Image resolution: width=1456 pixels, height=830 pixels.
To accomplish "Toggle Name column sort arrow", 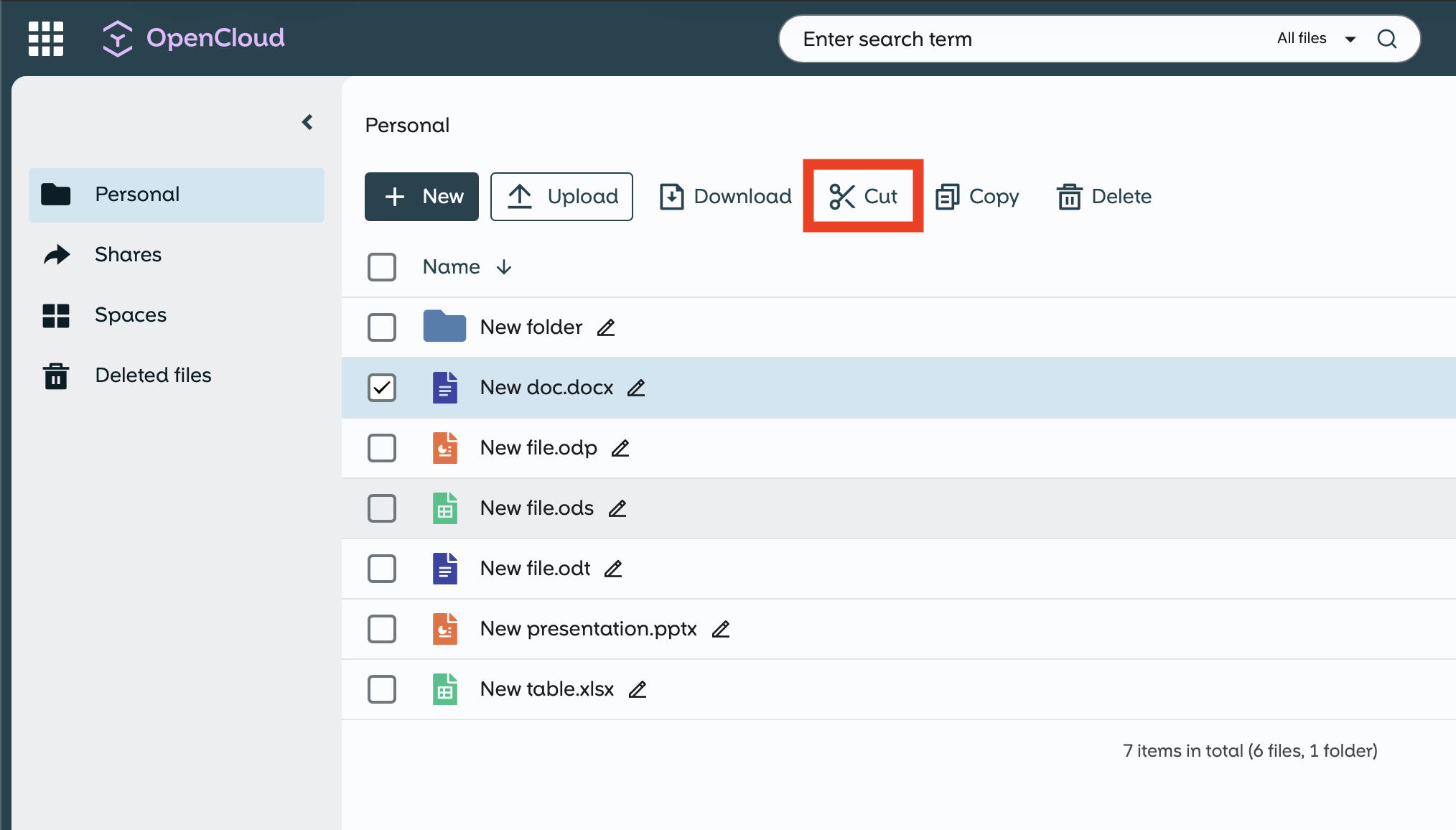I will pos(504,267).
